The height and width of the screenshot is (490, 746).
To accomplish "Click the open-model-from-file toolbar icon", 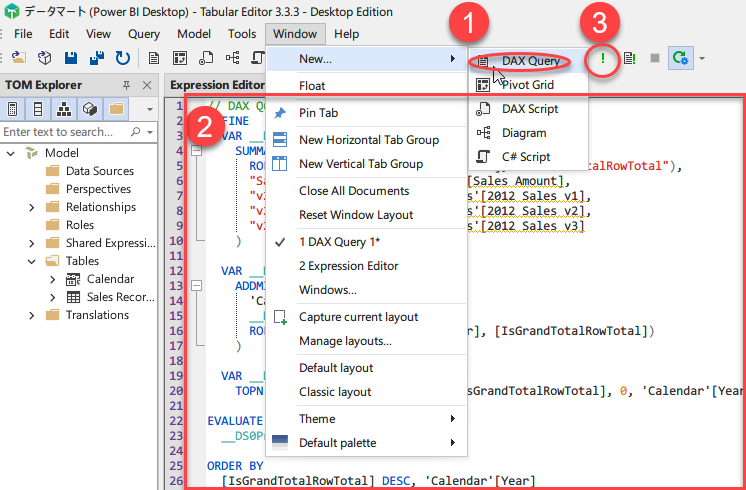I will tap(19, 58).
